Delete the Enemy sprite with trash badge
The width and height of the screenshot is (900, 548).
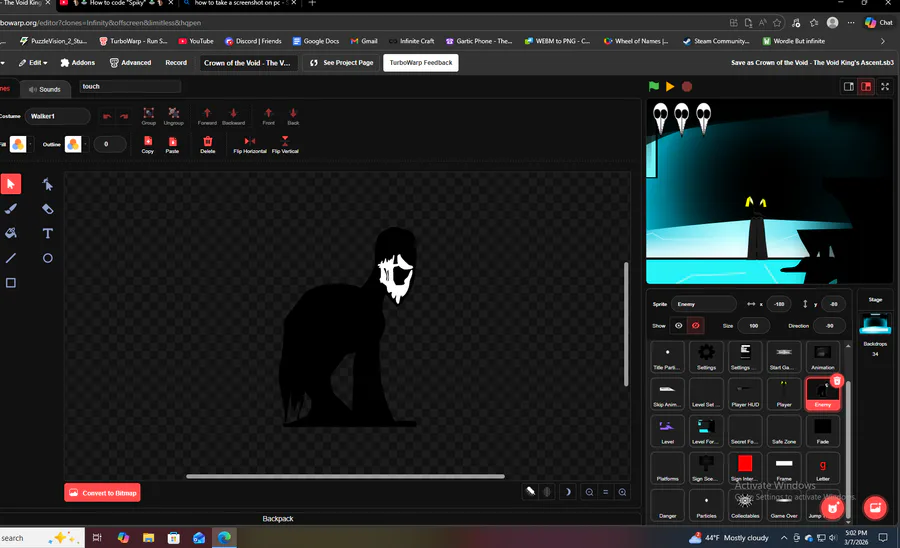[x=837, y=380]
